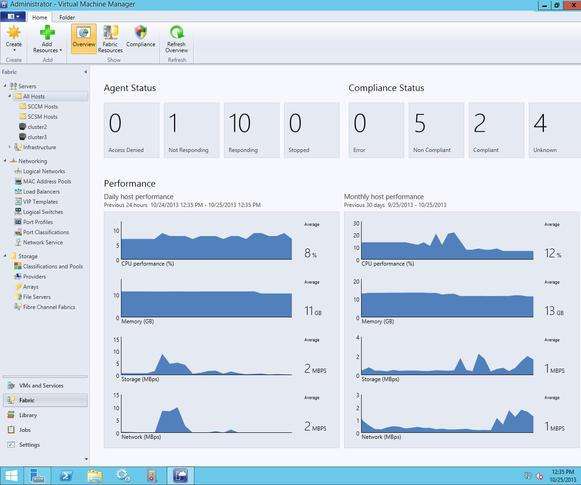
Task: Click the Access Denied agent tile
Action: tap(132, 130)
